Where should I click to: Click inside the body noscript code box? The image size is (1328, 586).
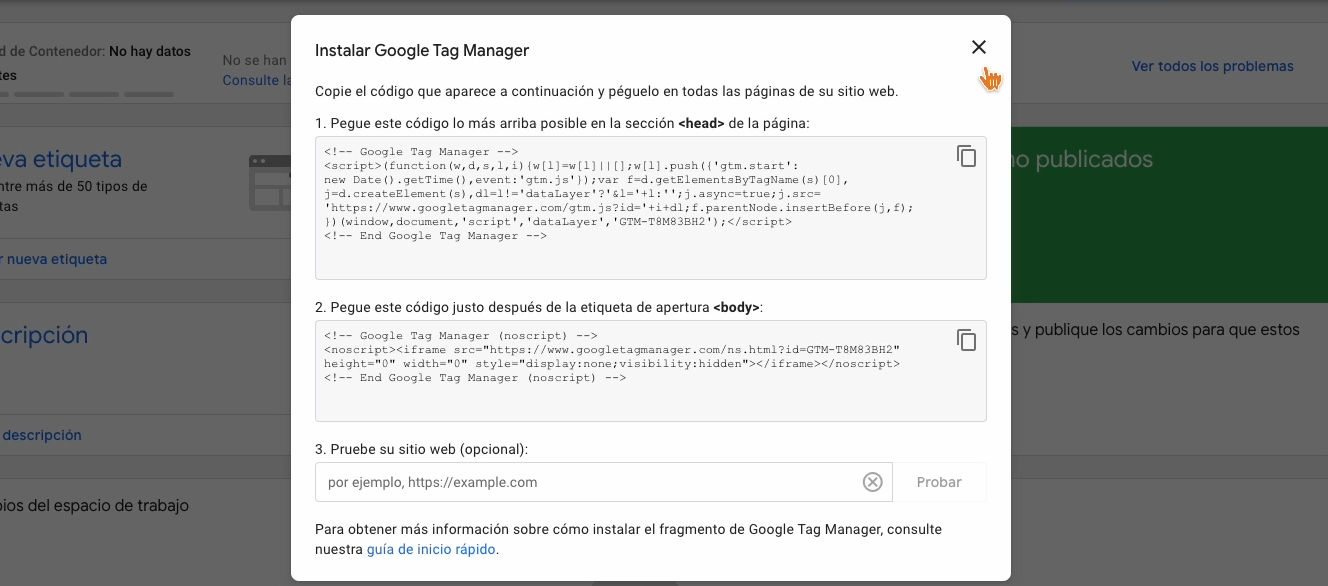pos(630,371)
